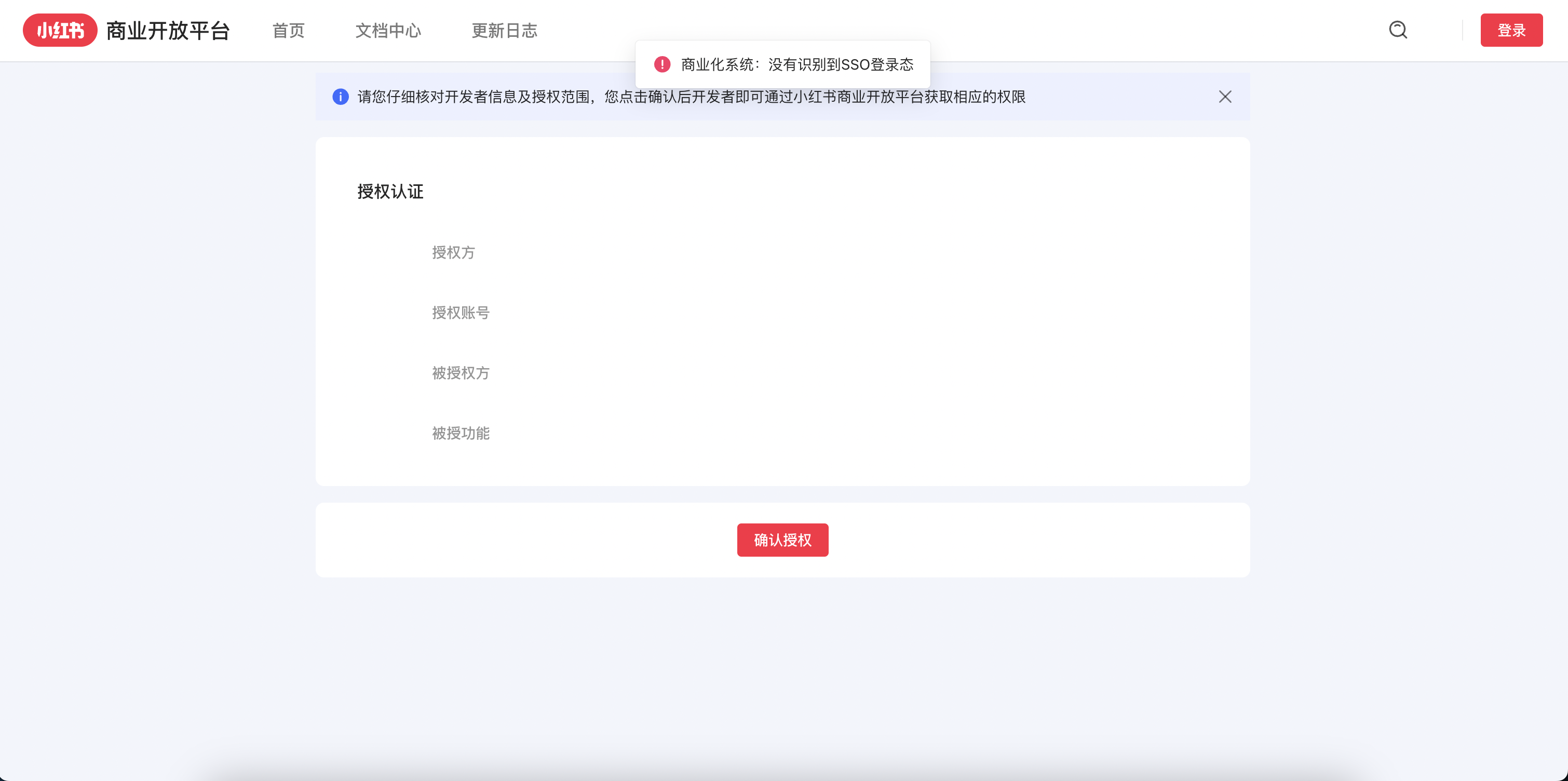Image resolution: width=1568 pixels, height=781 pixels.
Task: Open the 文档中心 page
Action: point(388,31)
